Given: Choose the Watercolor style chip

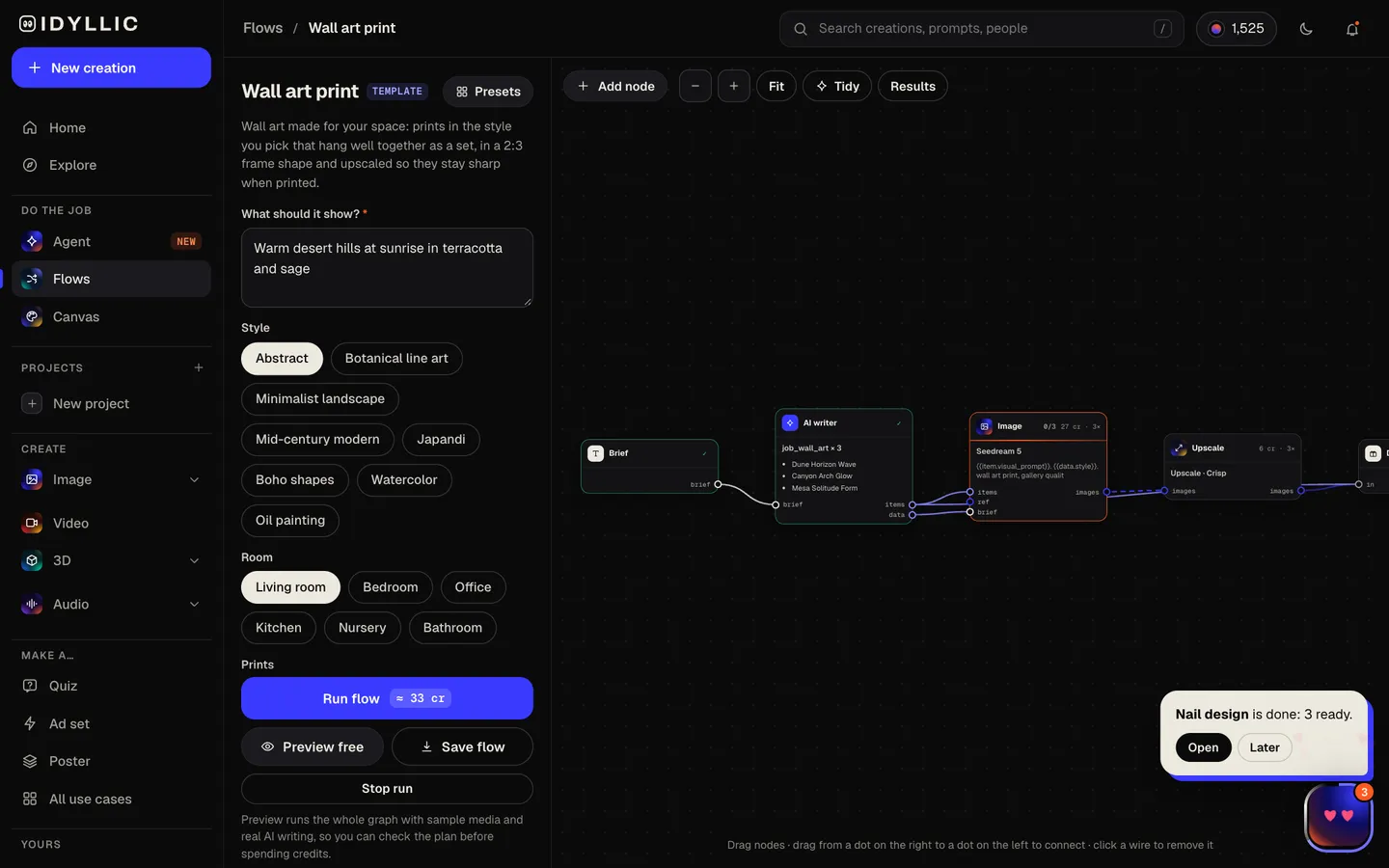Looking at the screenshot, I should tap(404, 480).
